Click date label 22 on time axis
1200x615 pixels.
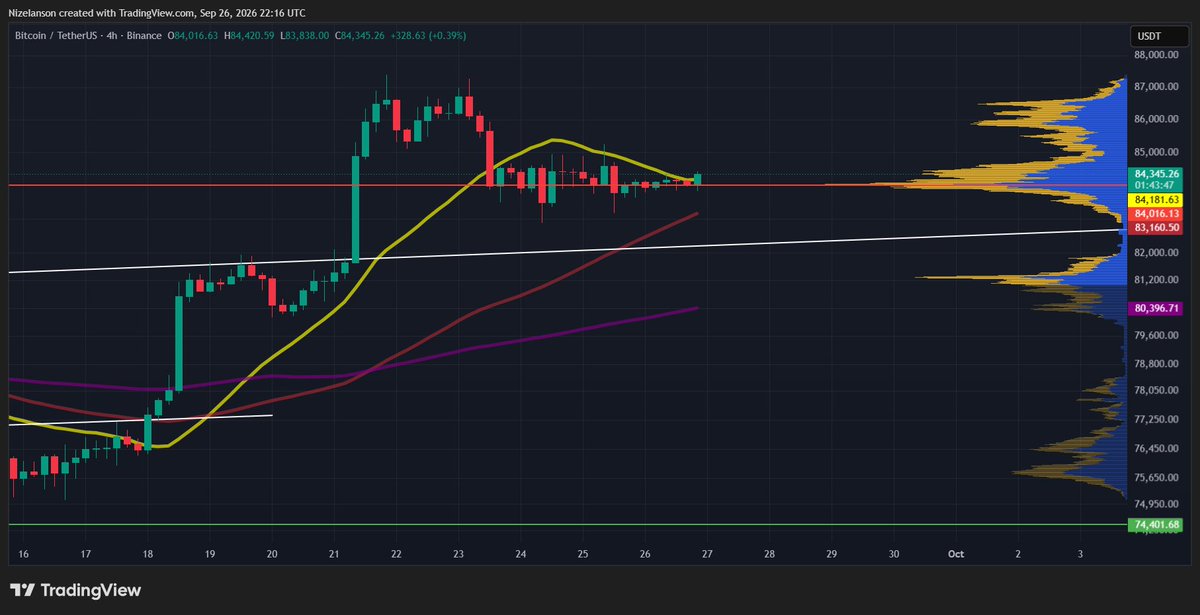point(396,553)
